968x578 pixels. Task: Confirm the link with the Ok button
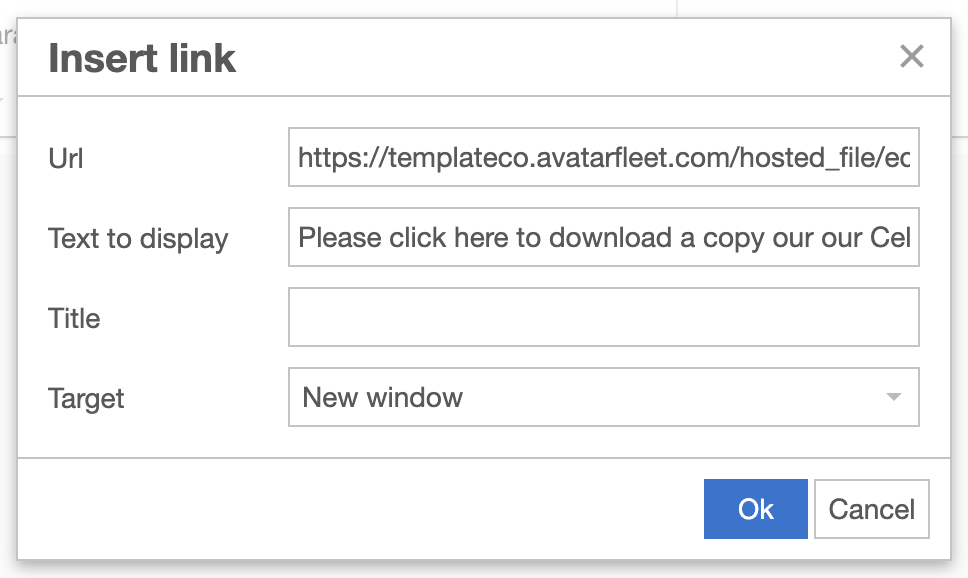755,509
